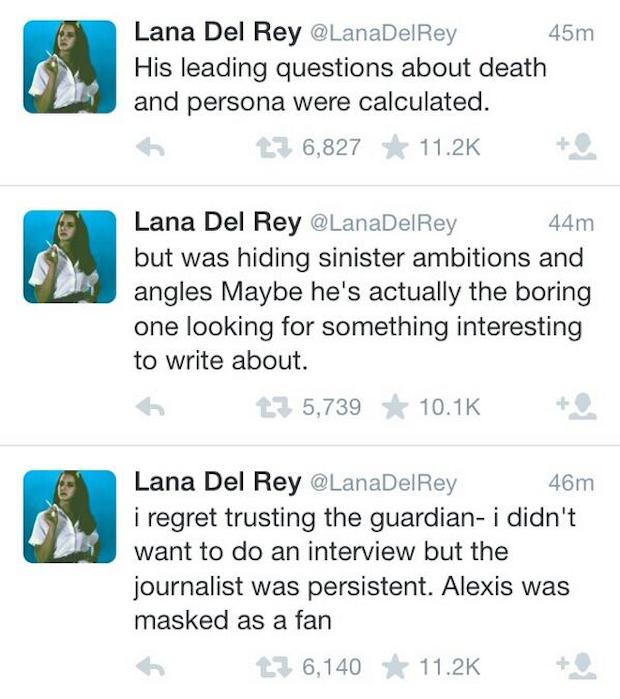Open Lana Del Rey name on 44m tweet
This screenshot has height=699, width=620.
click(218, 222)
